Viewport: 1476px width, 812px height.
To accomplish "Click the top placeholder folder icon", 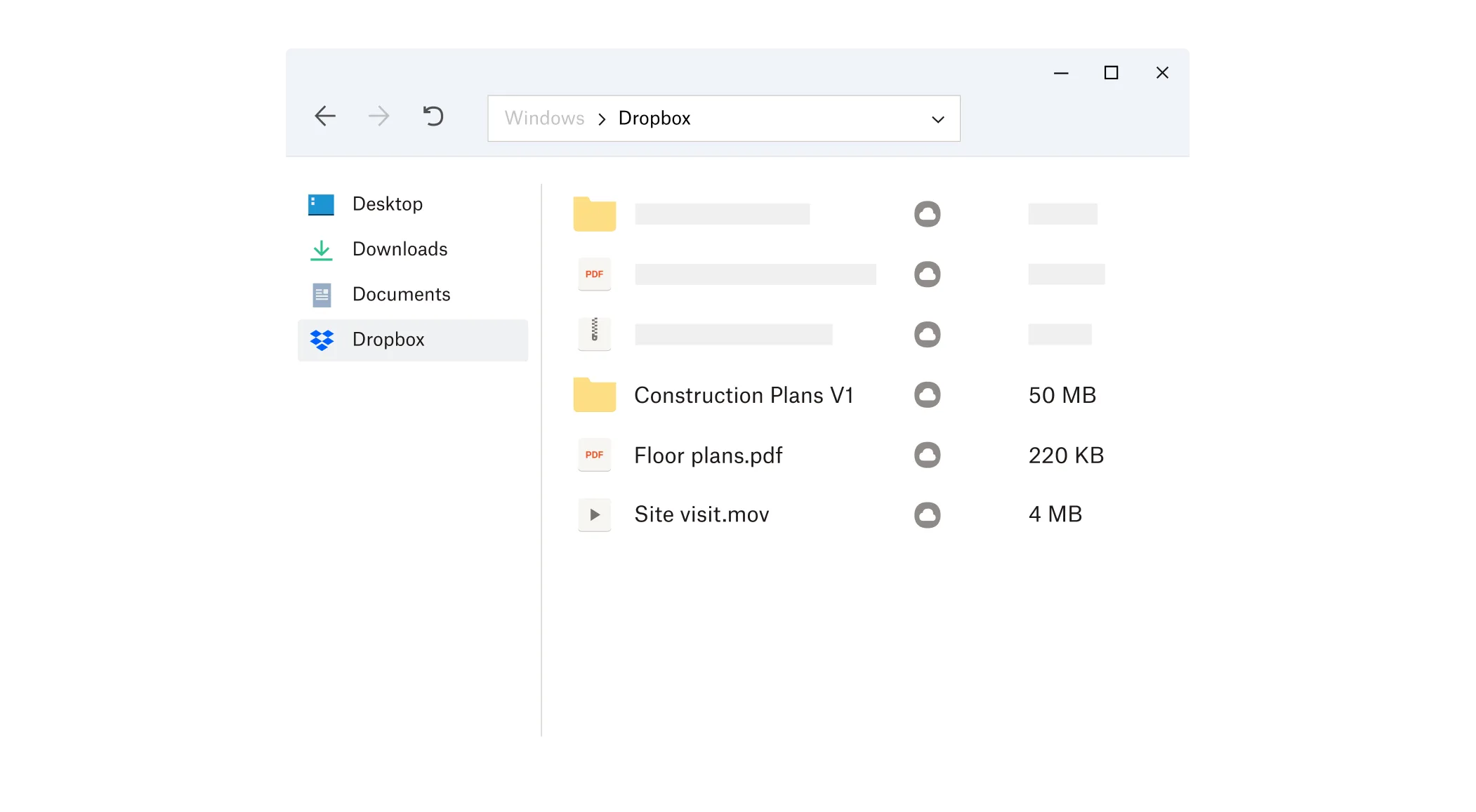I will (594, 214).
